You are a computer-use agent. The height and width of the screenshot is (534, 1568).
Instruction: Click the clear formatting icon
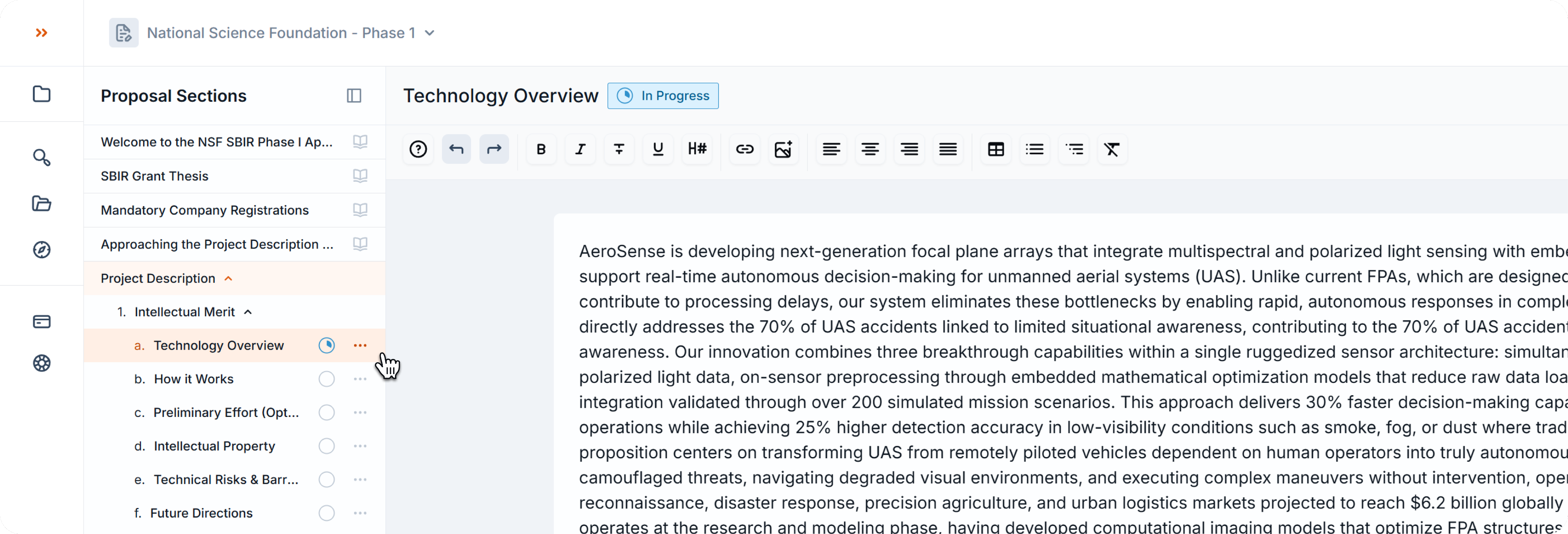[x=1111, y=149]
